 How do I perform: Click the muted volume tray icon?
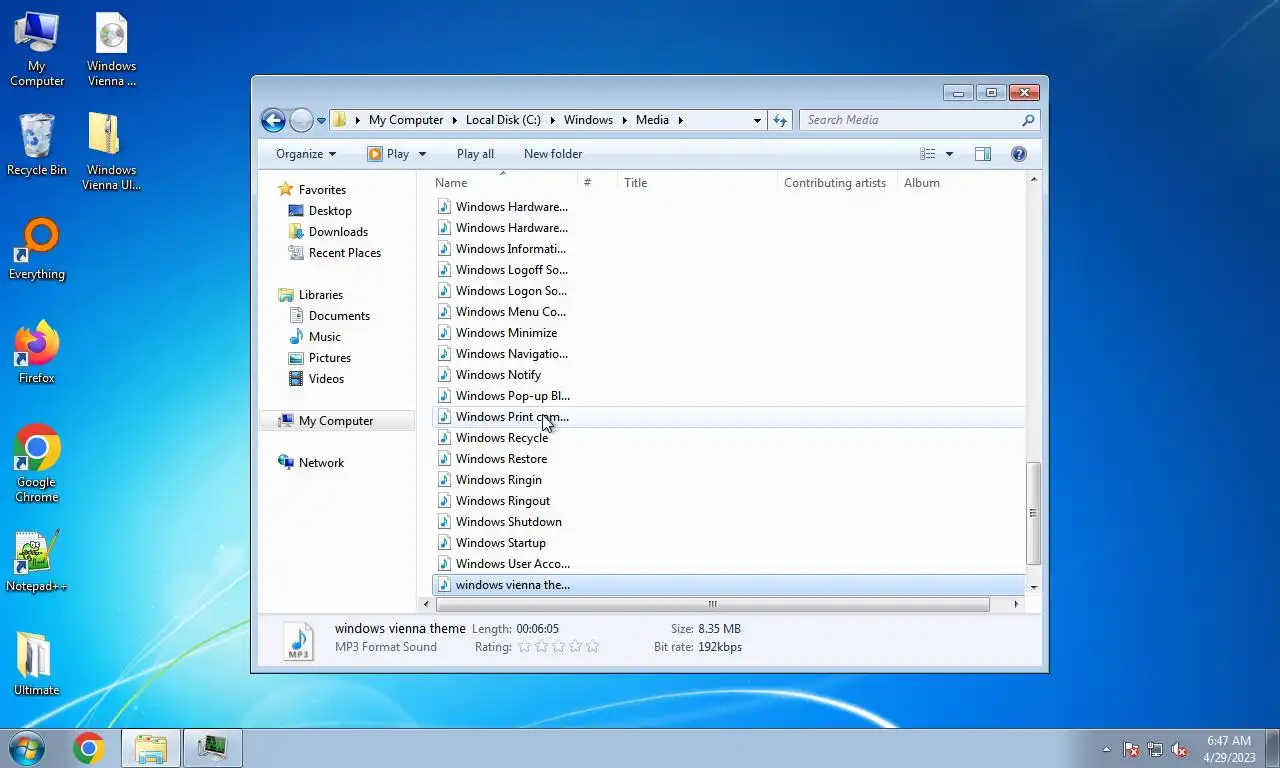coord(1179,749)
